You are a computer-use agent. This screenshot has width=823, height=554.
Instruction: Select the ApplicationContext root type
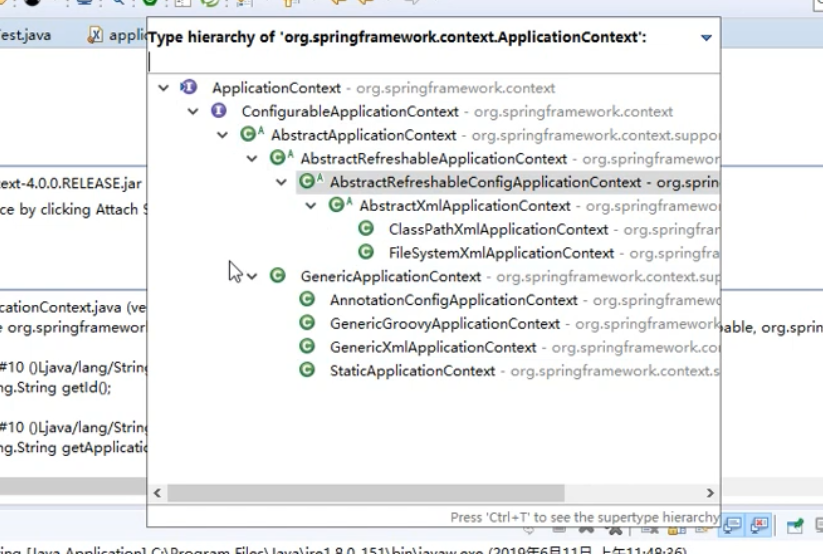tap(276, 88)
